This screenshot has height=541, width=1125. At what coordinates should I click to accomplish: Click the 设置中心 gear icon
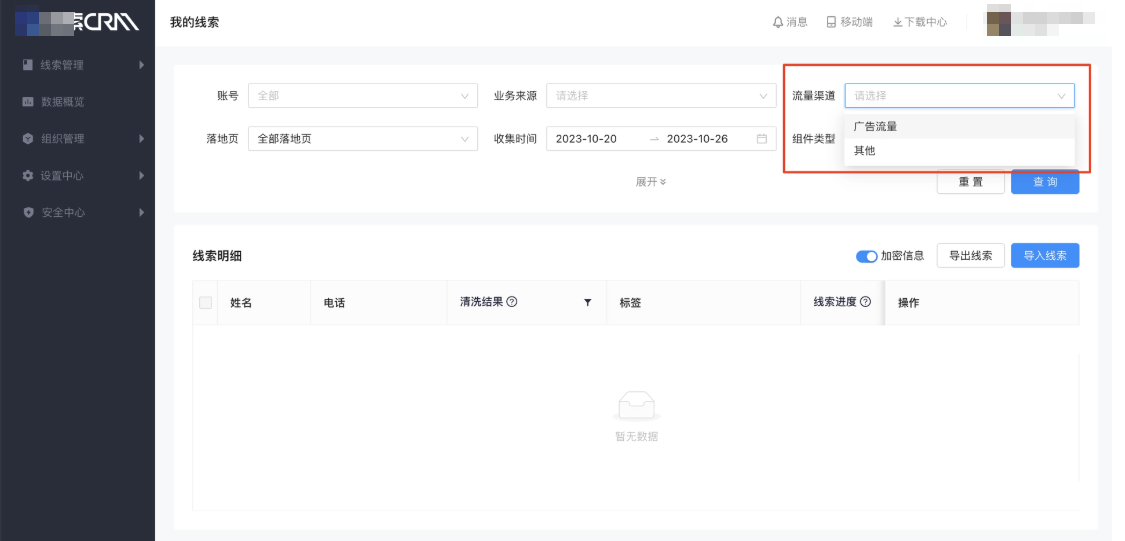(28, 176)
